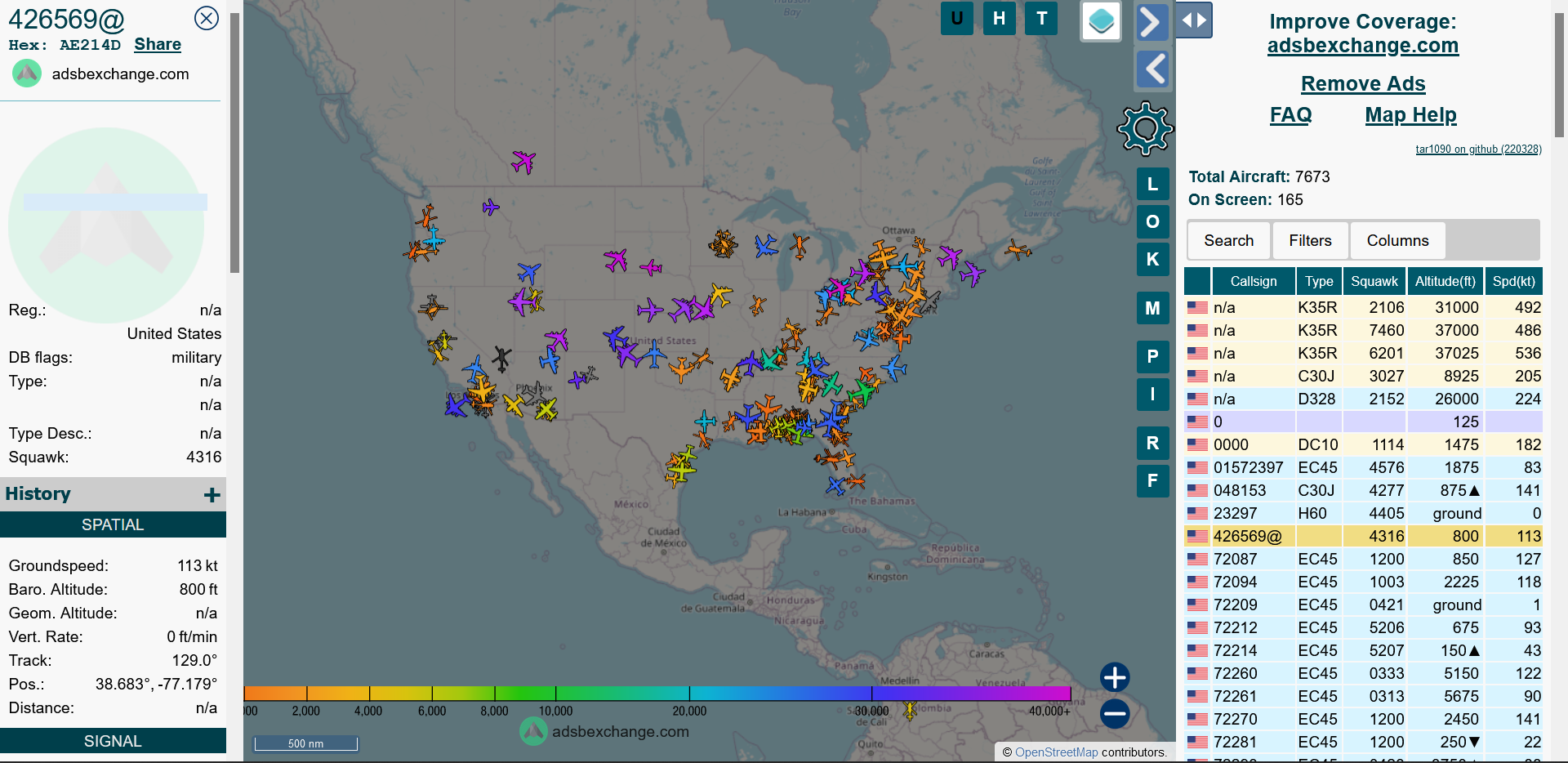
Task: Select the 72214 EC45 aircraft row
Action: [x=1363, y=650]
